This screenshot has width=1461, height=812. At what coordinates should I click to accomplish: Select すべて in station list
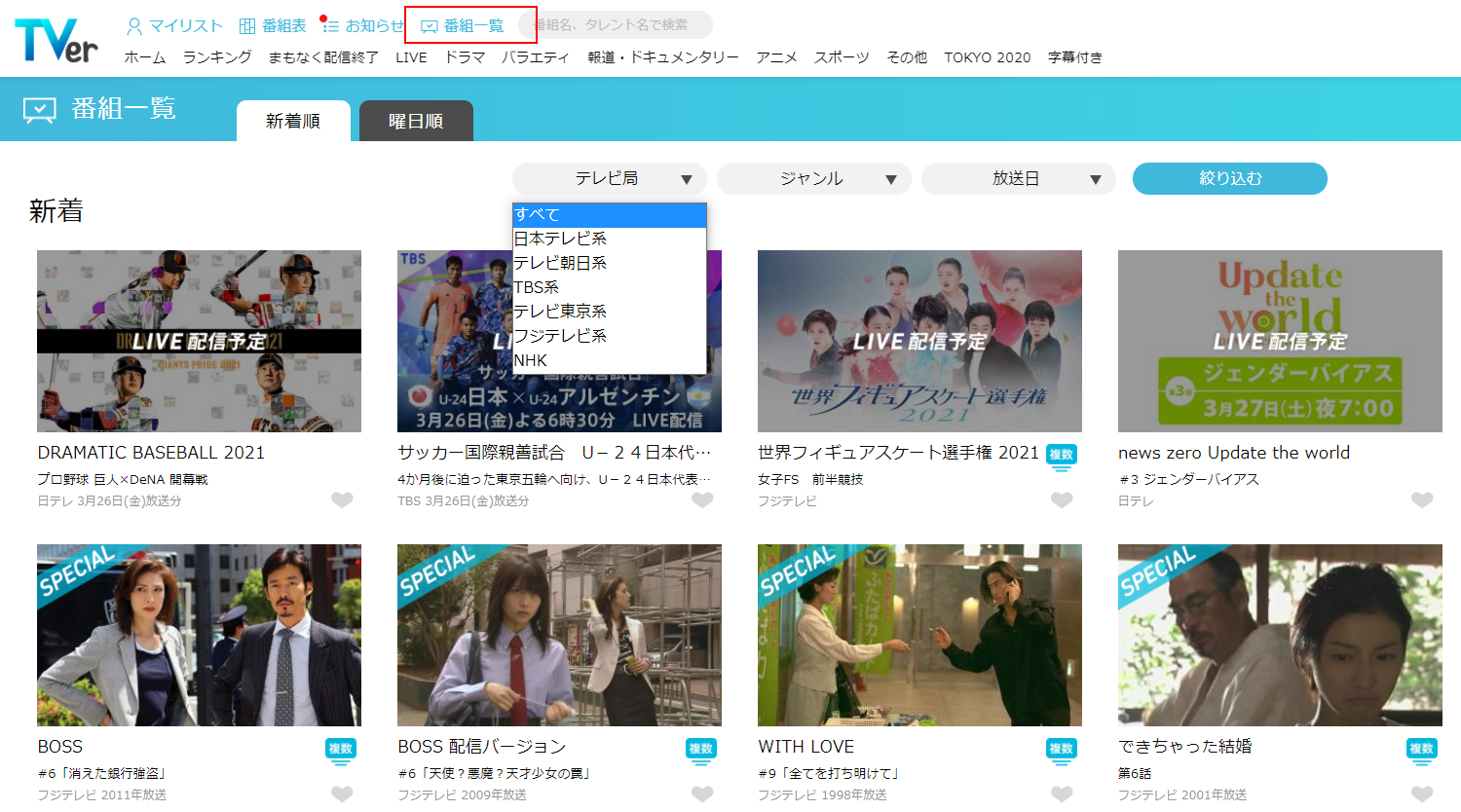610,214
